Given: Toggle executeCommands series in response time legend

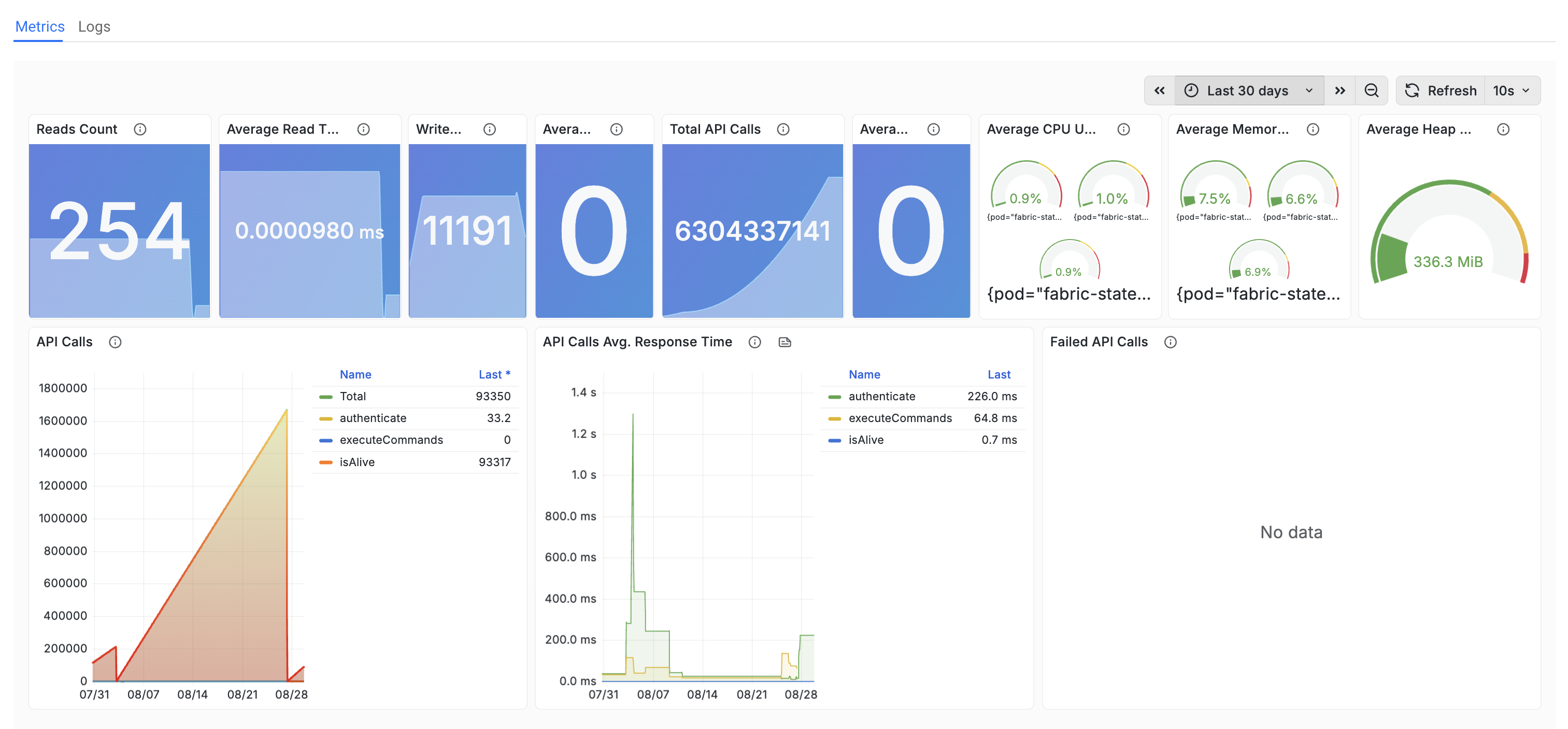Looking at the screenshot, I should click(x=900, y=418).
